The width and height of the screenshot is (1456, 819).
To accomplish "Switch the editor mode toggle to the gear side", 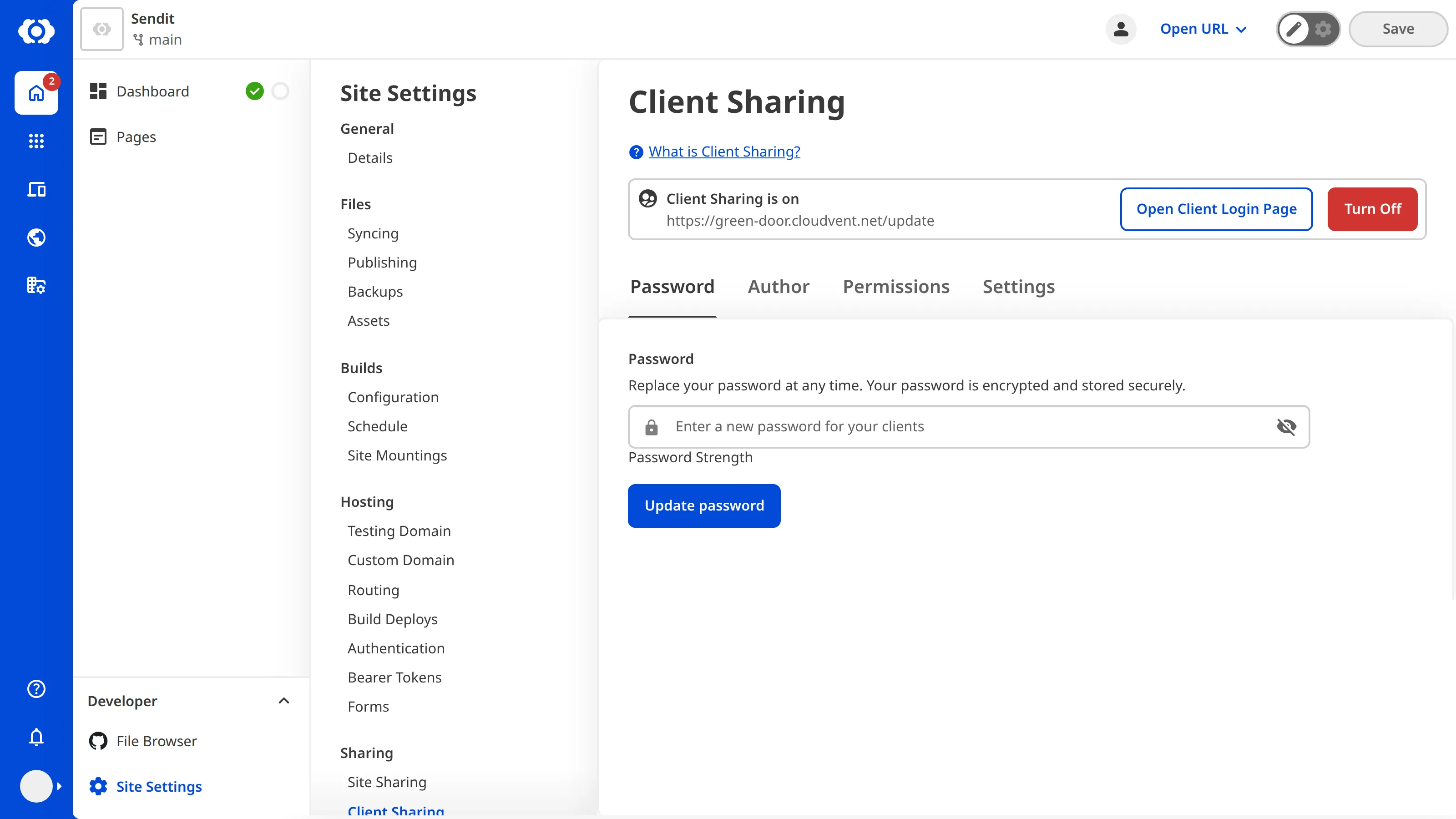I will click(1323, 29).
